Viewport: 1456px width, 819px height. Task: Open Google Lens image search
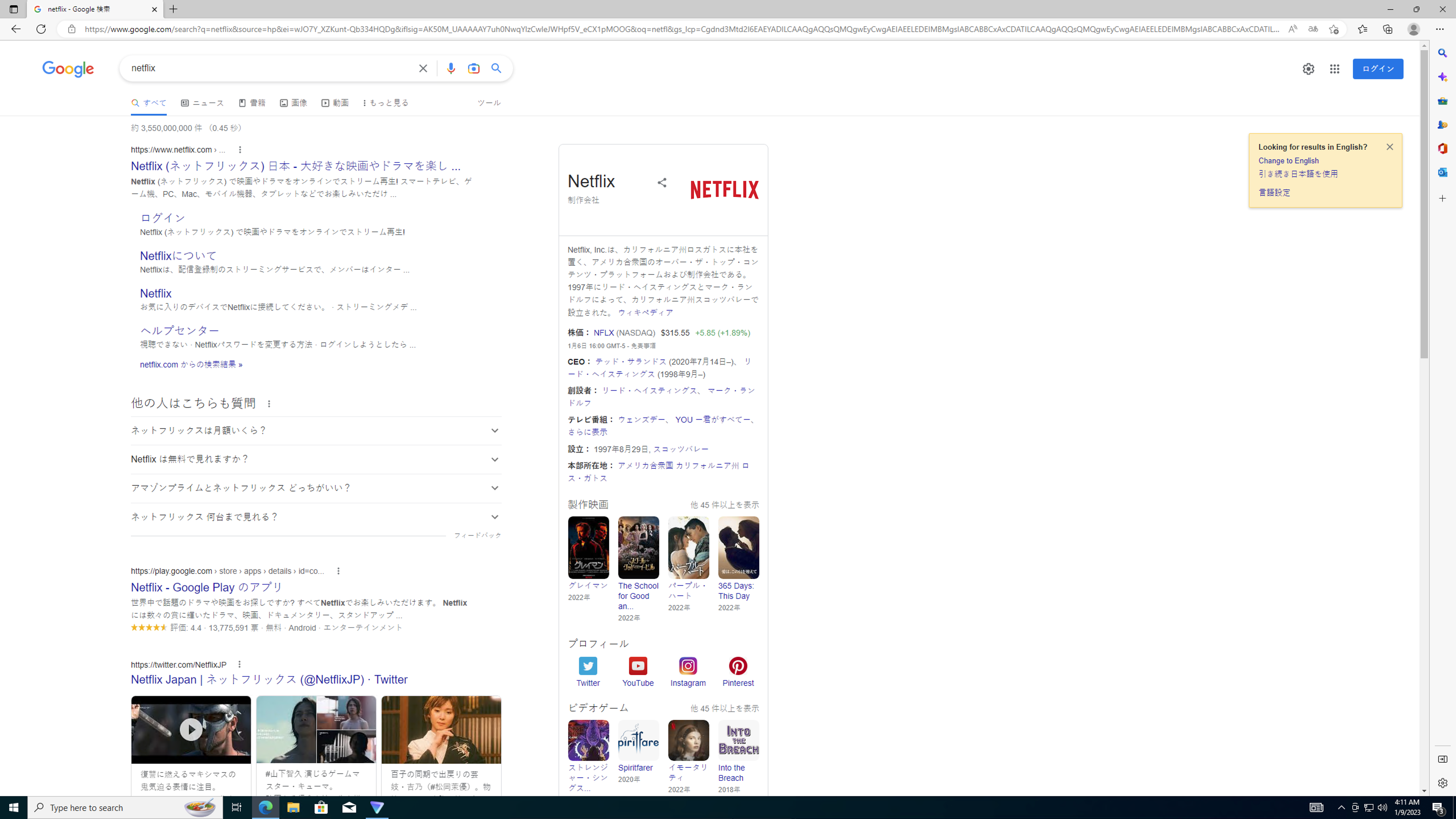click(473, 68)
